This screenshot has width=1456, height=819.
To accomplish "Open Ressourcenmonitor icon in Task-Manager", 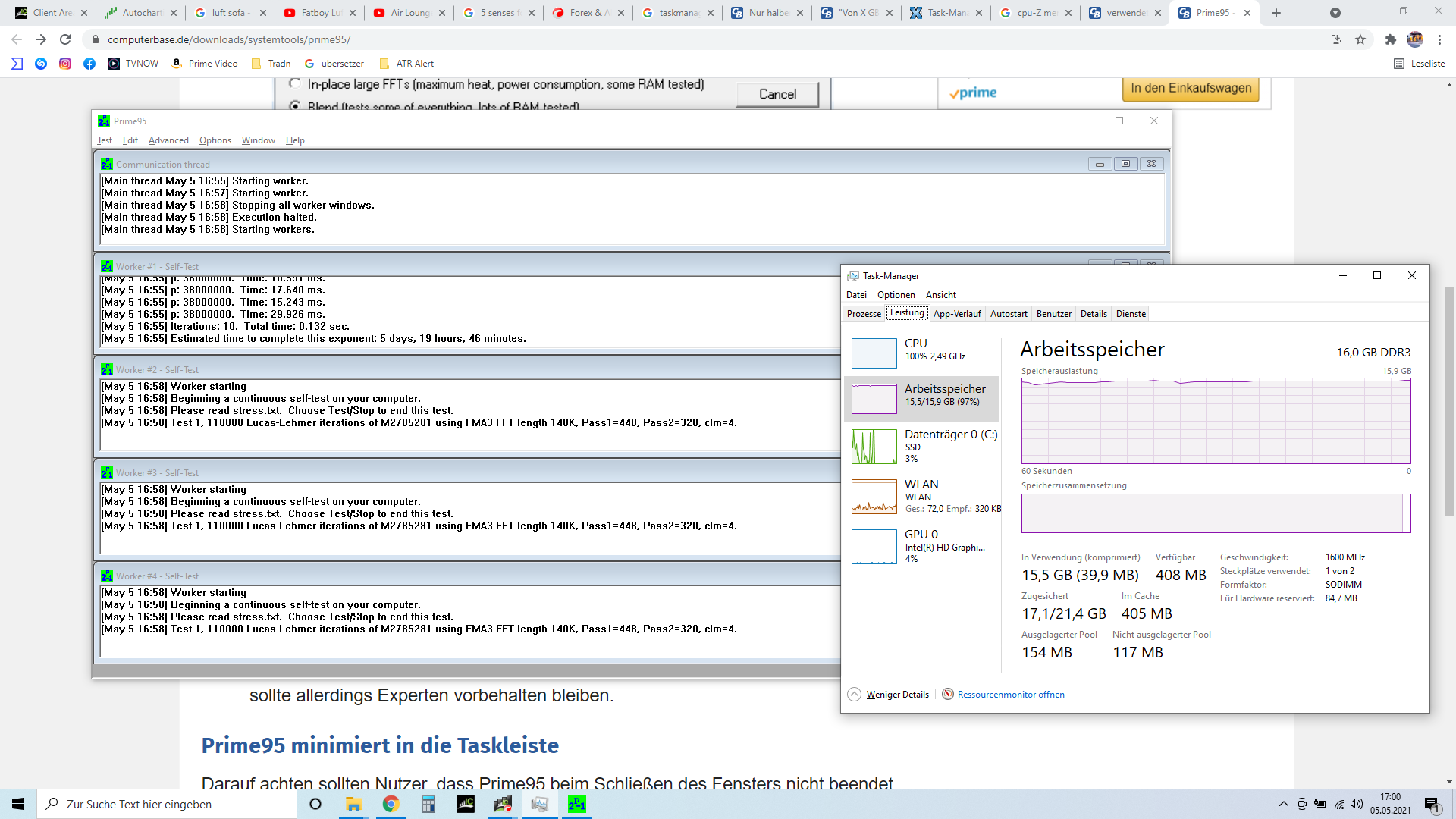I will click(x=948, y=694).
